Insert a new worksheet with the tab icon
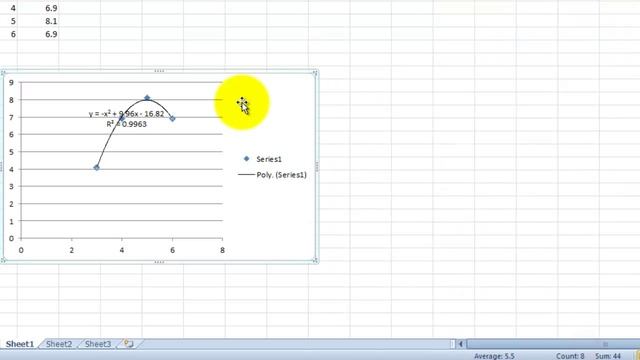This screenshot has width=640, height=360. [x=129, y=344]
